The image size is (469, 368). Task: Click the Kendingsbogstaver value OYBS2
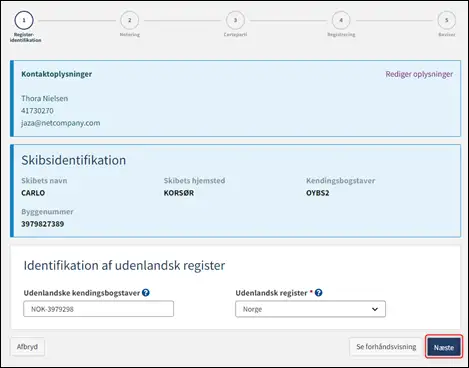click(318, 193)
